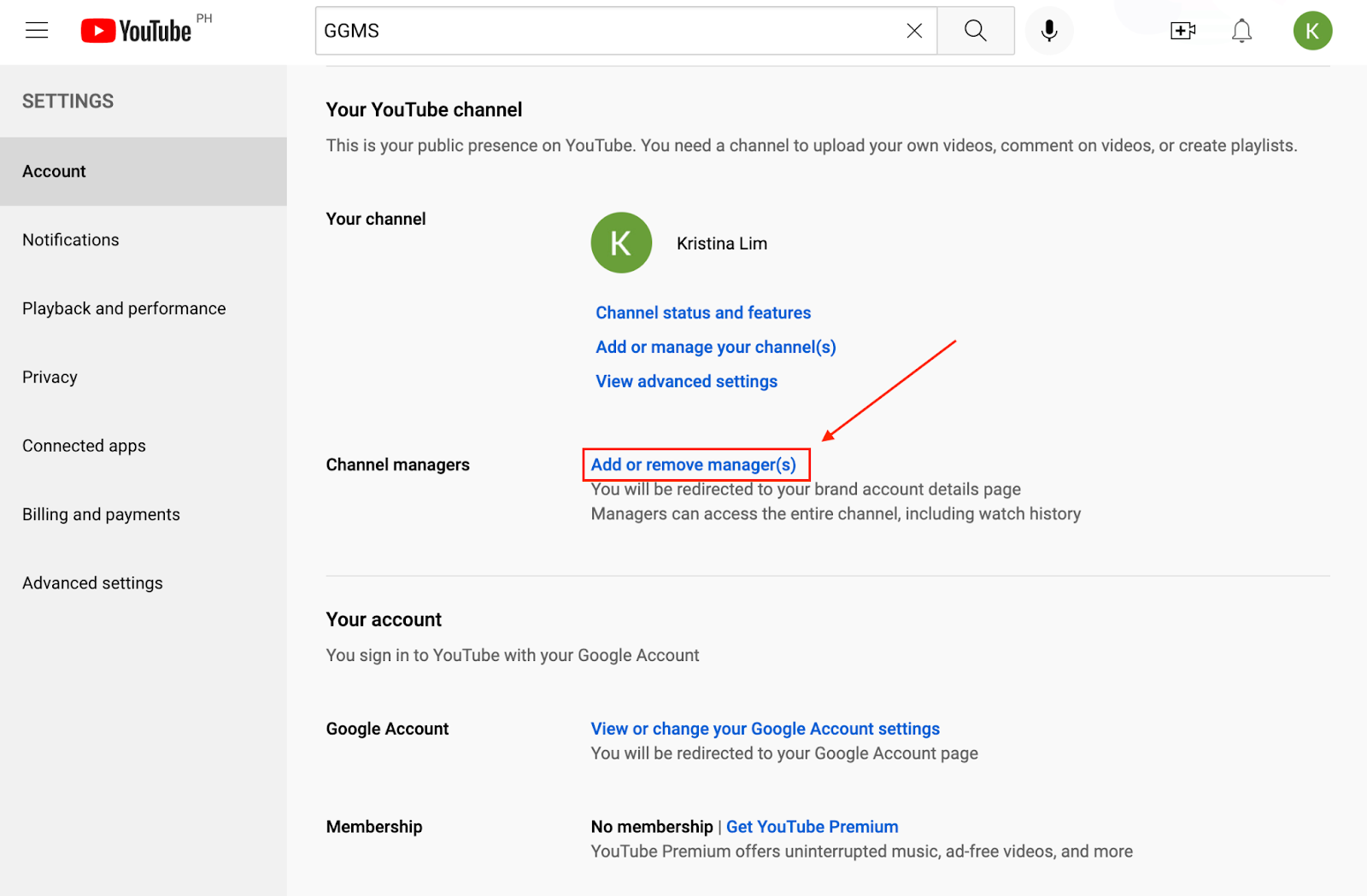Screen dimensions: 1367x896
Task: Open View or change Google Account settings
Action: point(766,729)
